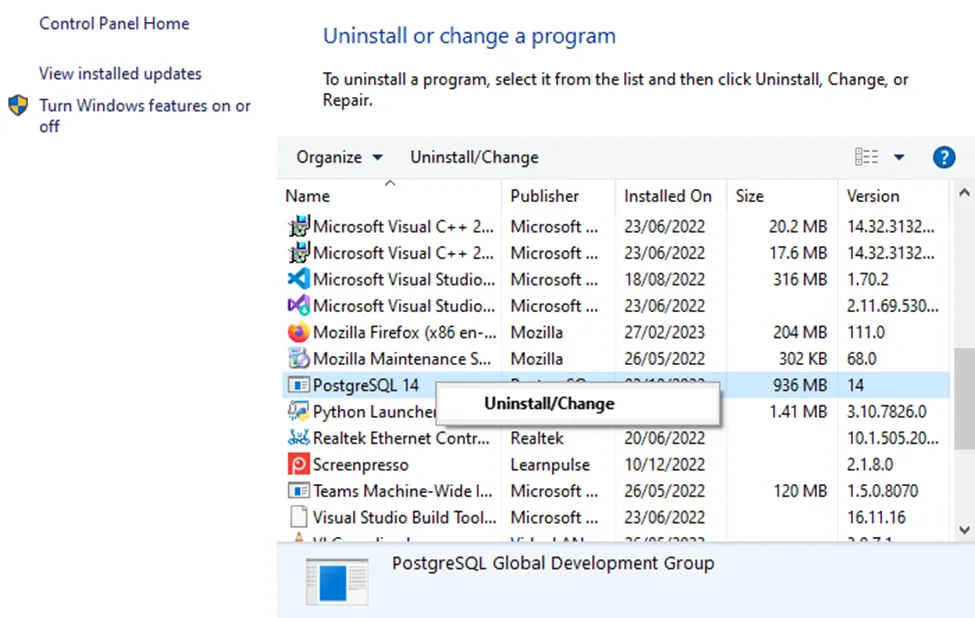975x618 pixels.
Task: Sort list by Installed On column
Action: 668,196
